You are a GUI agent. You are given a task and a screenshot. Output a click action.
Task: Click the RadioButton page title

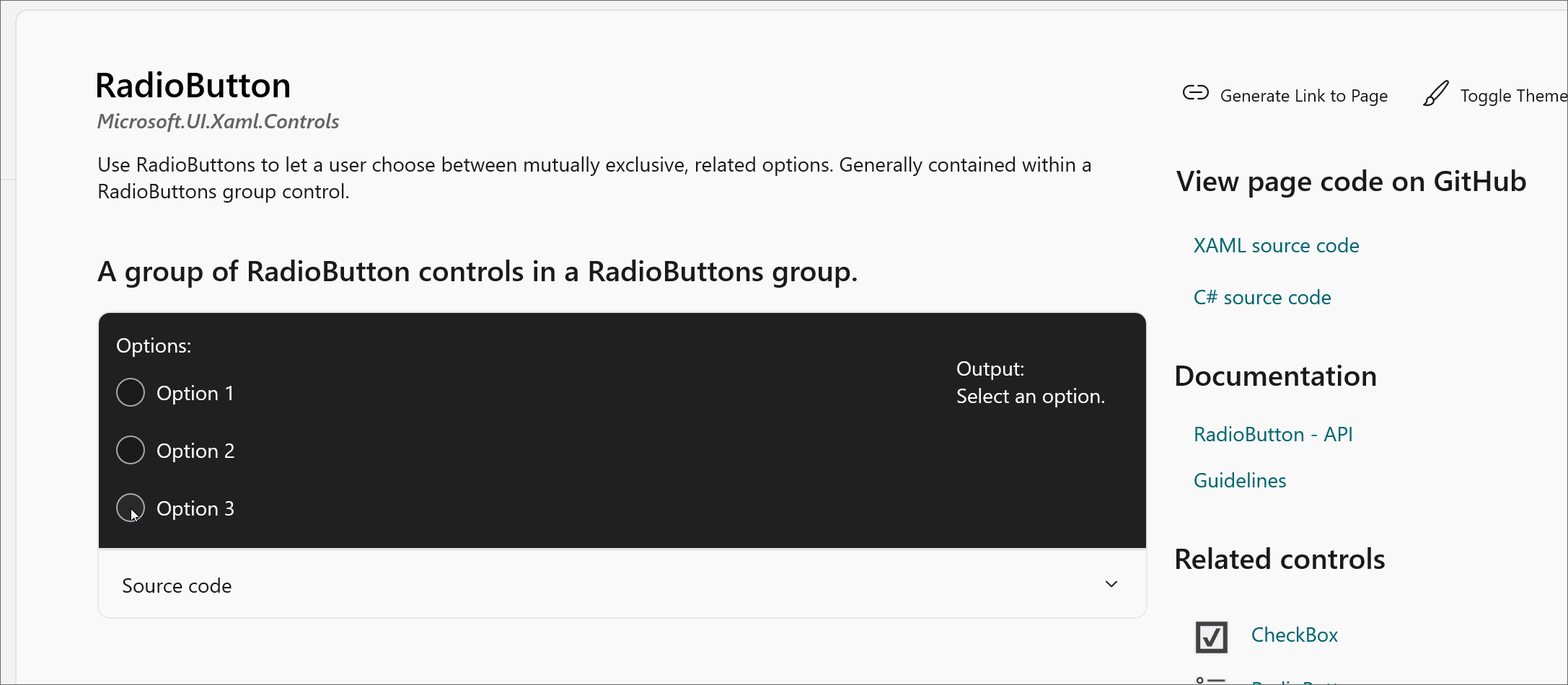click(193, 84)
